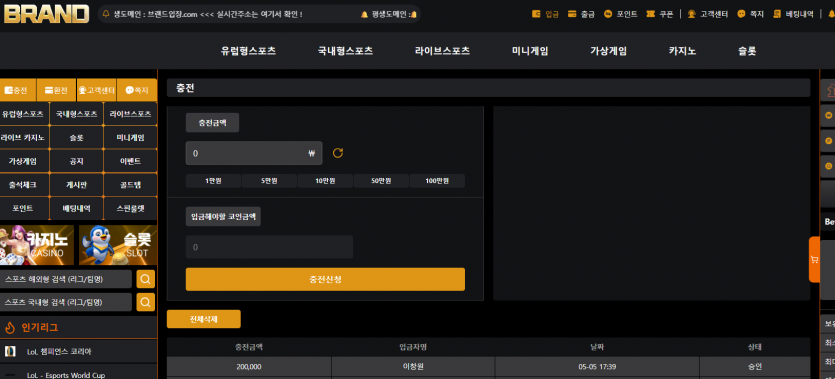835x379 pixels.
Task: Open 출석체크 in sidebar grid
Action: (24, 185)
